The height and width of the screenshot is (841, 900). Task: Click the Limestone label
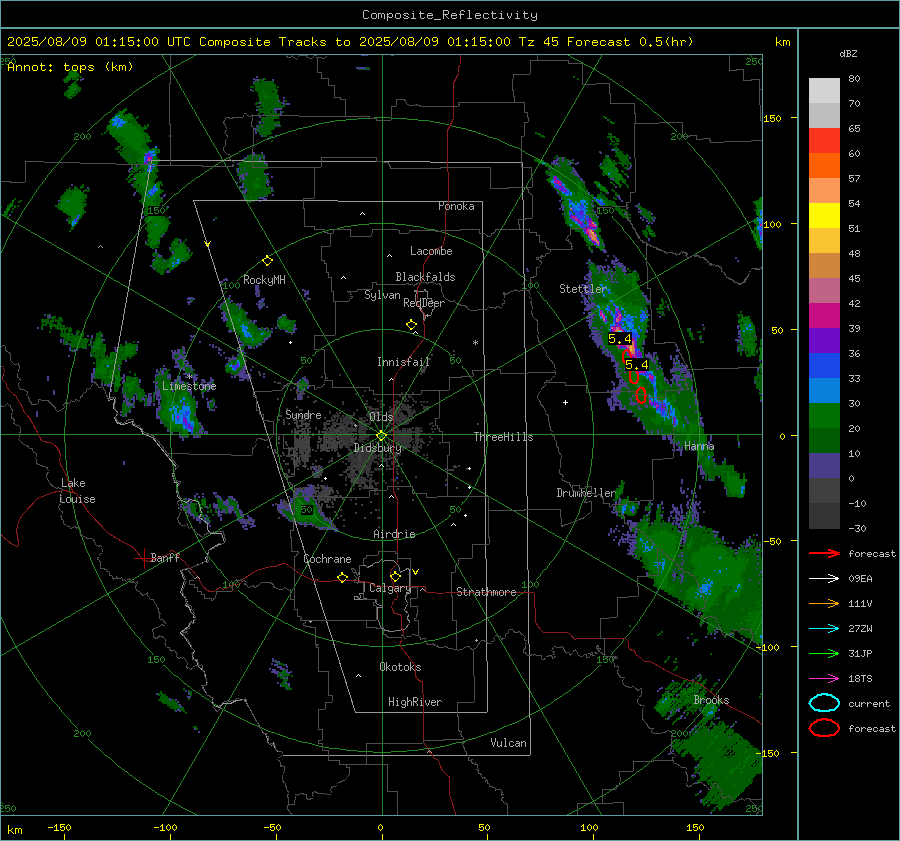coord(189,386)
